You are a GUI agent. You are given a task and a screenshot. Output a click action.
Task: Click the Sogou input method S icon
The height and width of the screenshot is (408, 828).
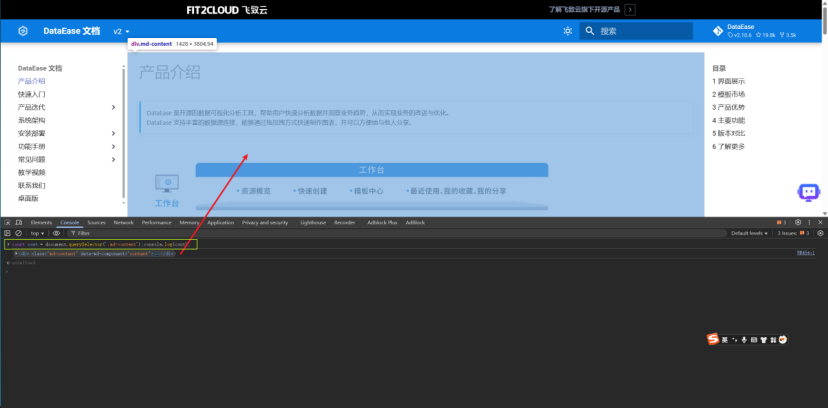[x=713, y=339]
